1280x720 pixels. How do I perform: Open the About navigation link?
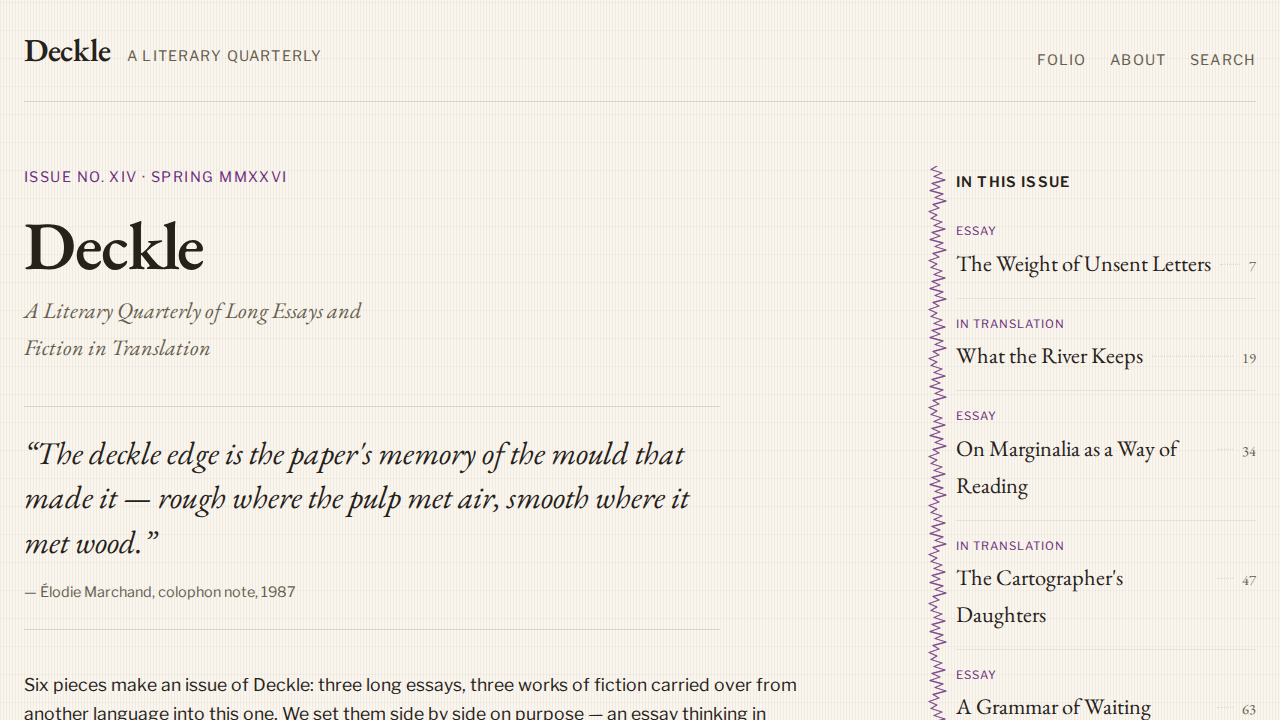(x=1138, y=60)
